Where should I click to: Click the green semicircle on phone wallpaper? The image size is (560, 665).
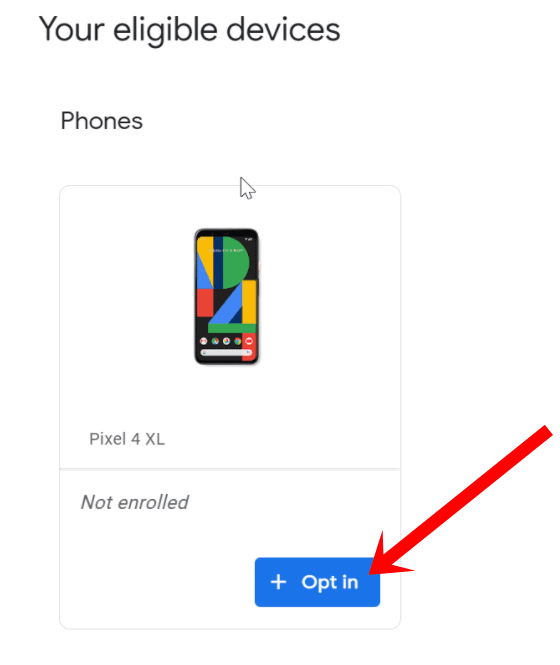pos(235,263)
